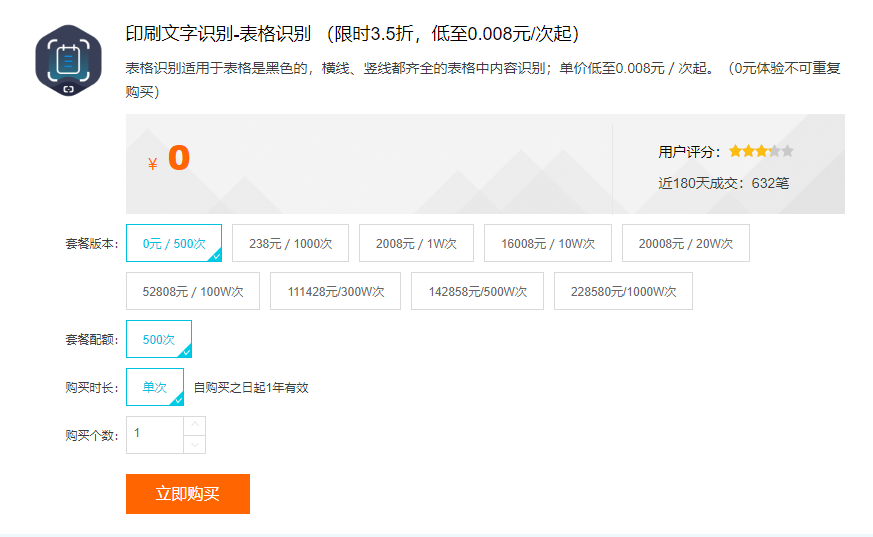Decrease purchase quantity with down arrow

tap(194, 444)
